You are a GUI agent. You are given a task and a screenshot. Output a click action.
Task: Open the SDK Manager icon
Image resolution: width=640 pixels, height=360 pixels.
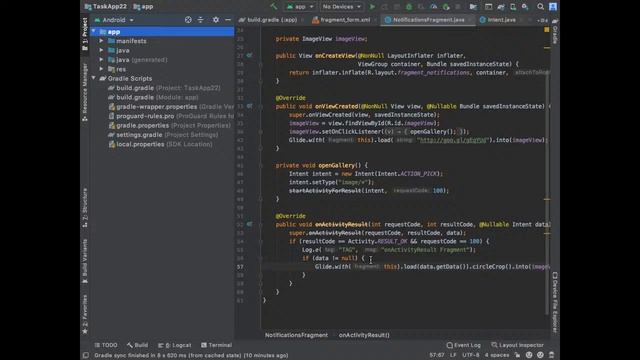[525, 7]
